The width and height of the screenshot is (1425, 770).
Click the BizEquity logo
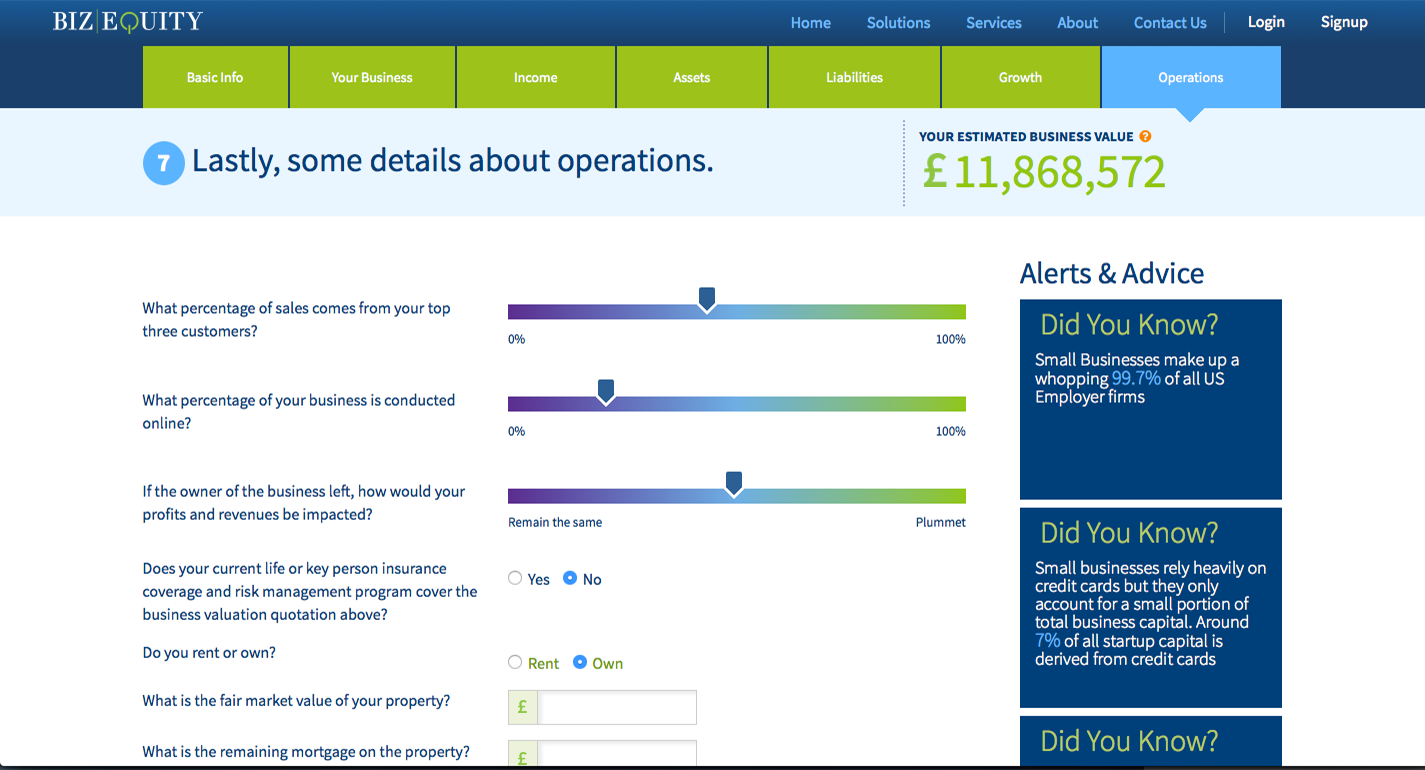pos(128,21)
